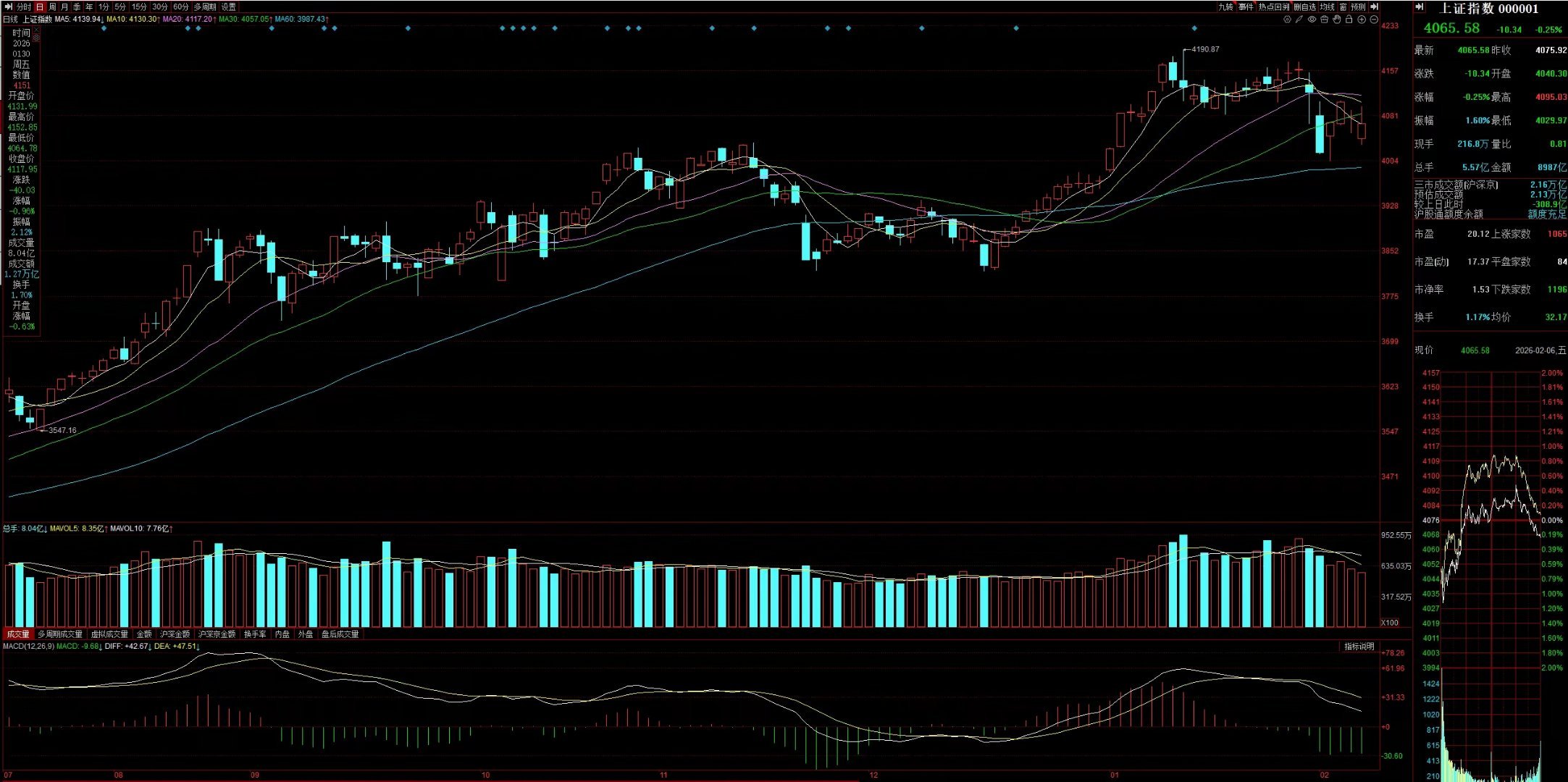The image size is (1568, 782).
Task: Toggle the 均线 moving average display
Action: pos(1327,7)
